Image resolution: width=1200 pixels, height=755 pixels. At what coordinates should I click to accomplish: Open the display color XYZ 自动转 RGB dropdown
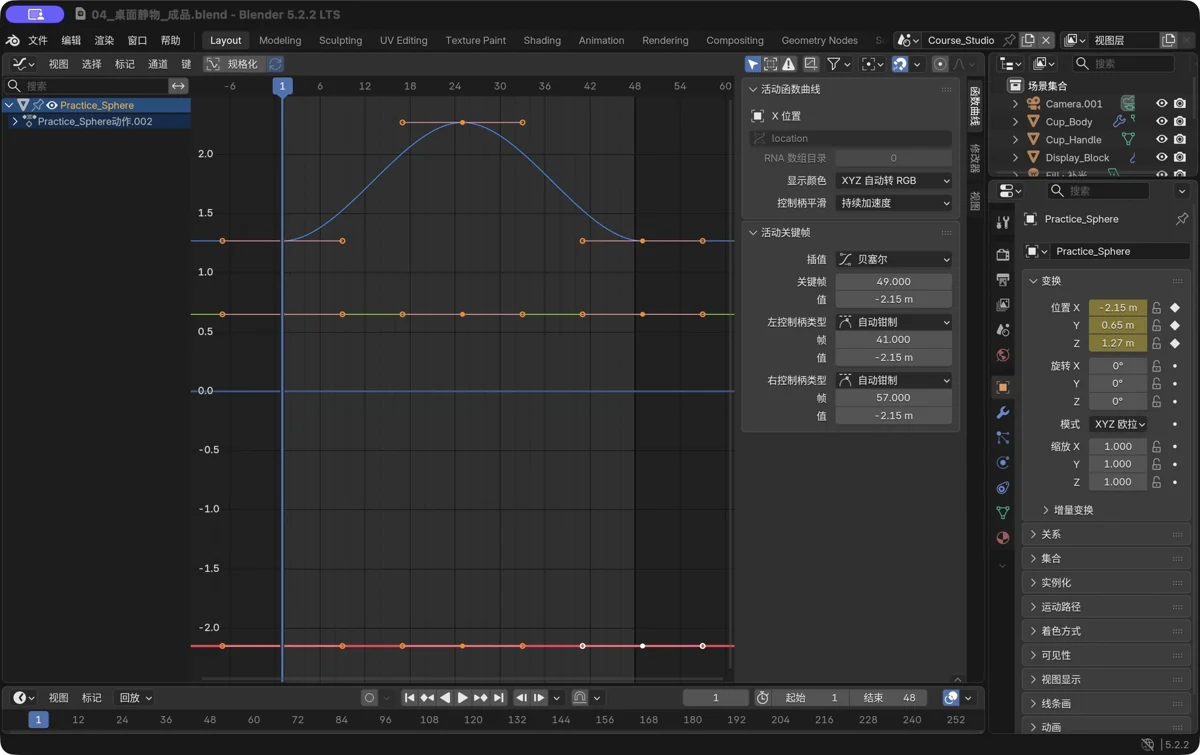click(x=894, y=181)
